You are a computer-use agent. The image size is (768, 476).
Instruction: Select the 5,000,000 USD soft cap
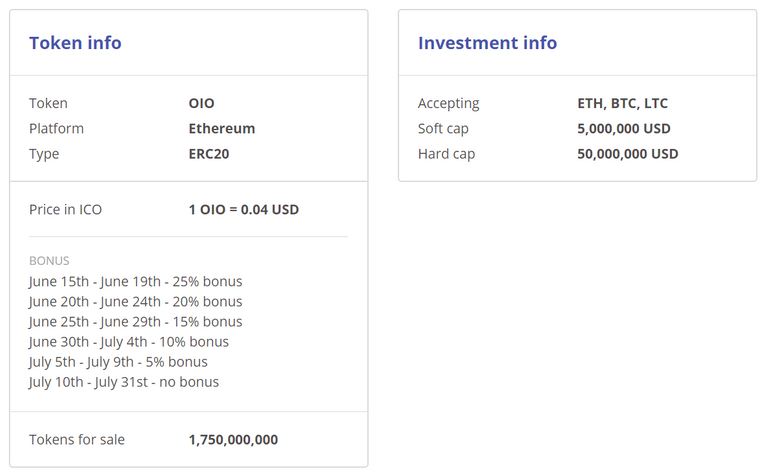624,129
